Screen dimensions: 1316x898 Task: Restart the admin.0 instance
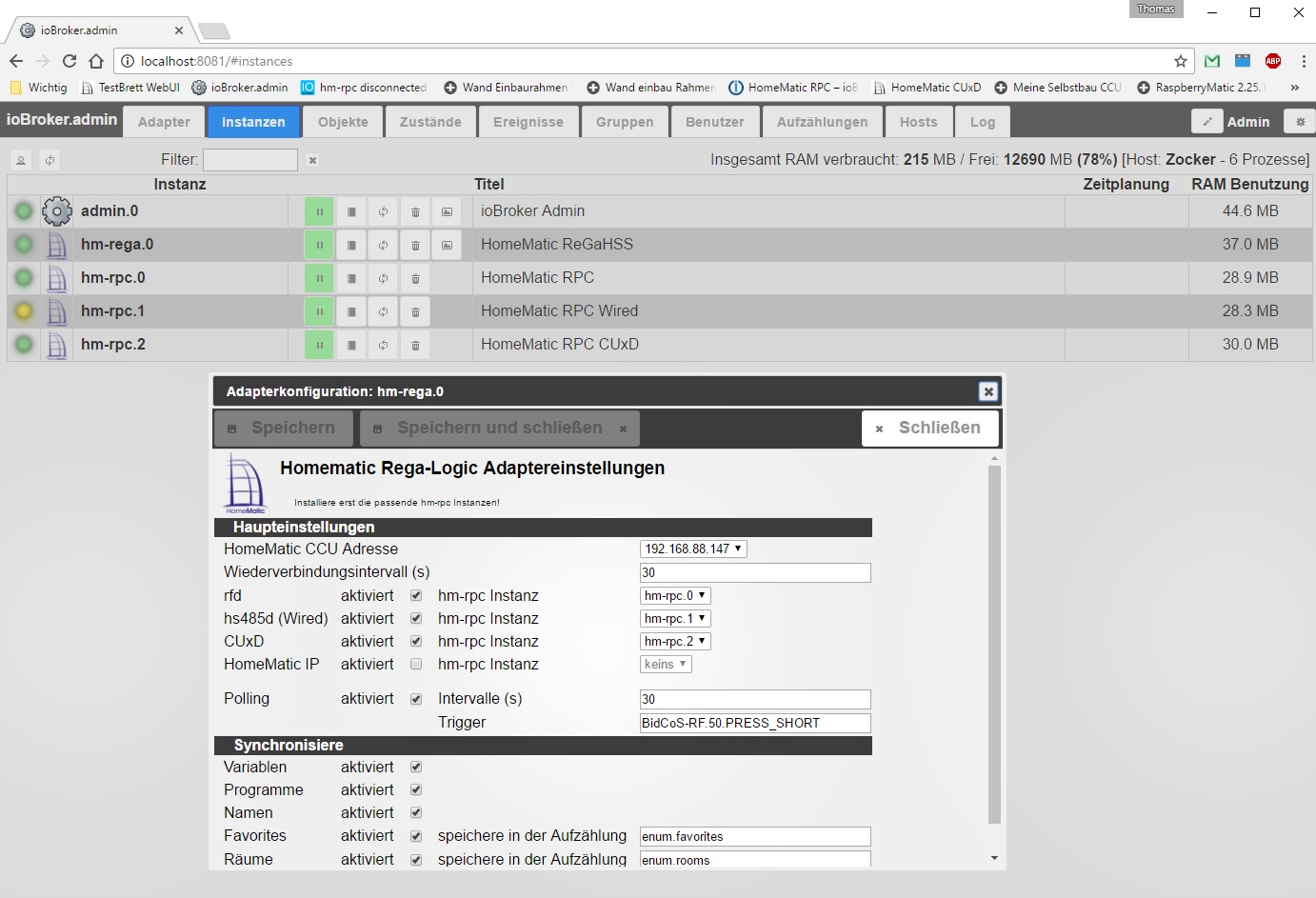point(383,211)
